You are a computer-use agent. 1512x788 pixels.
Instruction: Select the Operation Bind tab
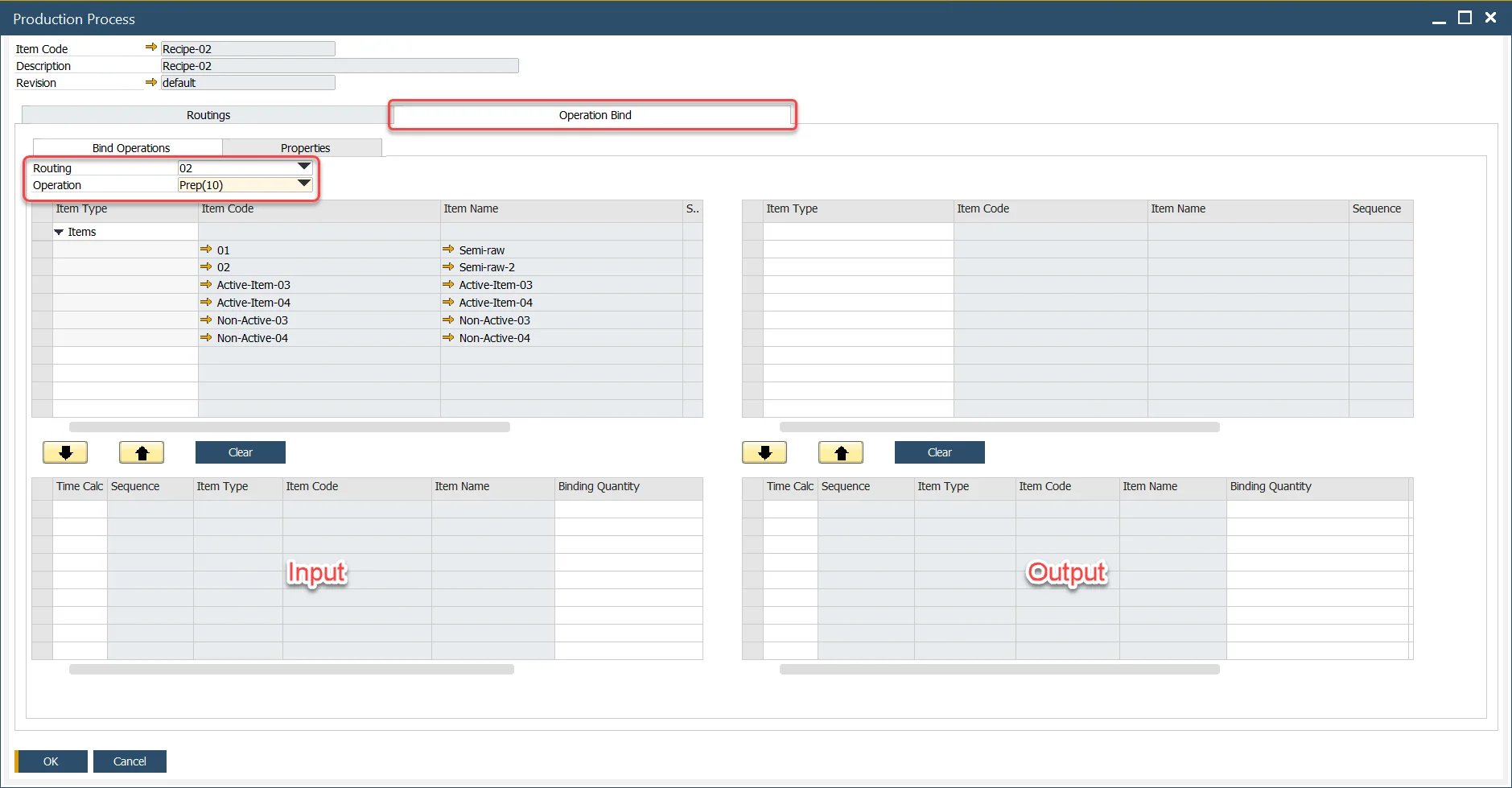coord(594,115)
